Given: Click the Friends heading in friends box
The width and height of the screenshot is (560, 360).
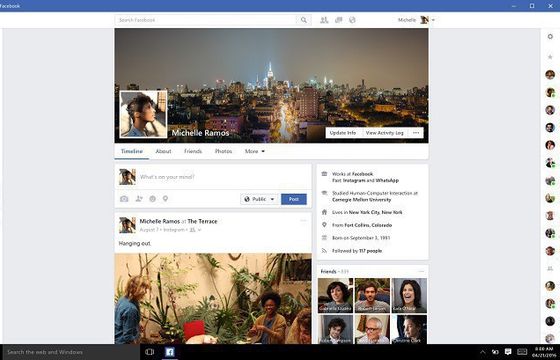Looking at the screenshot, I should click(x=328, y=271).
